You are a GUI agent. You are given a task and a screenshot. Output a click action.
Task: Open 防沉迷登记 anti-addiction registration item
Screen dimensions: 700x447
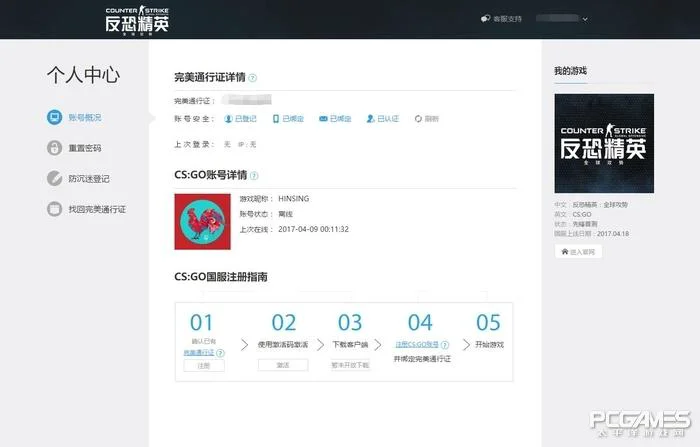pyautogui.click(x=79, y=179)
